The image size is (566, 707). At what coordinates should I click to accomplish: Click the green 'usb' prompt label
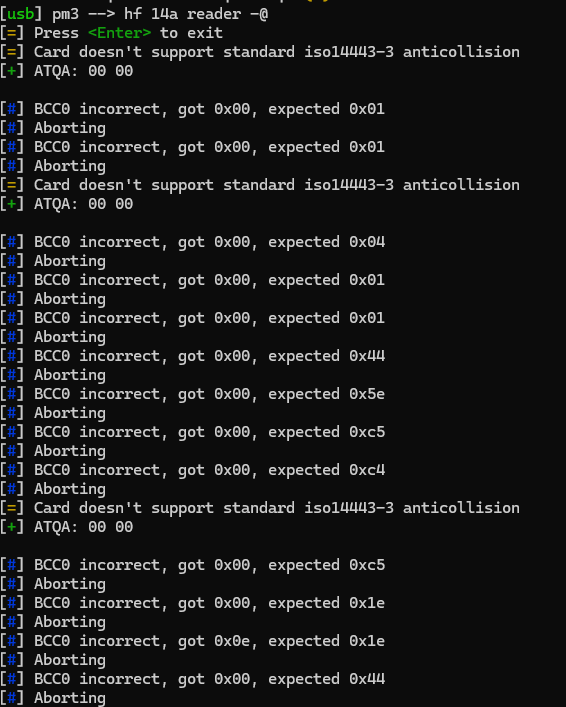(x=21, y=14)
